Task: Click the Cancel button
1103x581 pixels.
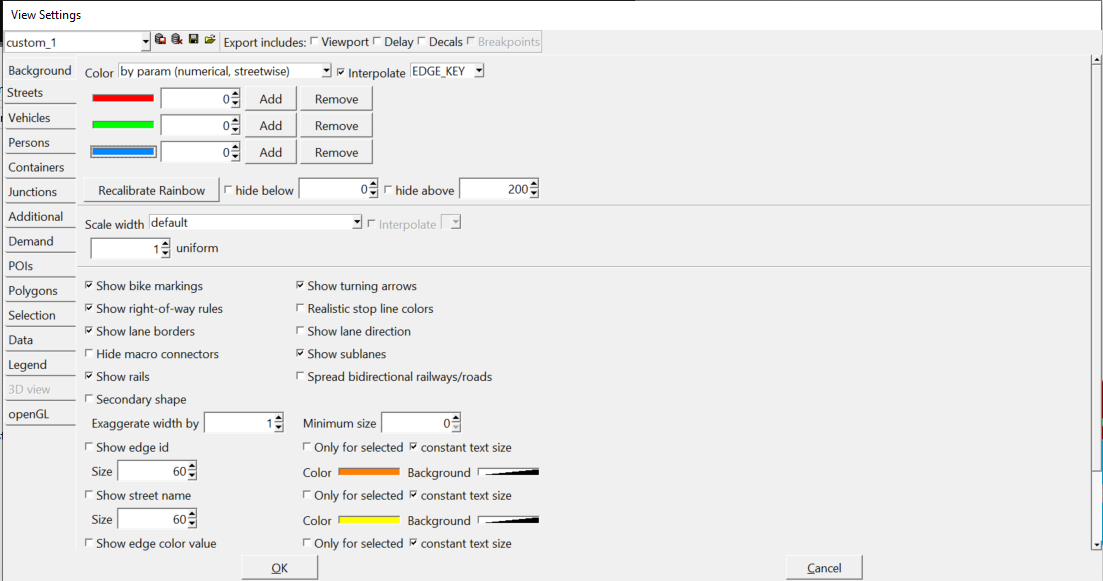Action: [x=824, y=568]
